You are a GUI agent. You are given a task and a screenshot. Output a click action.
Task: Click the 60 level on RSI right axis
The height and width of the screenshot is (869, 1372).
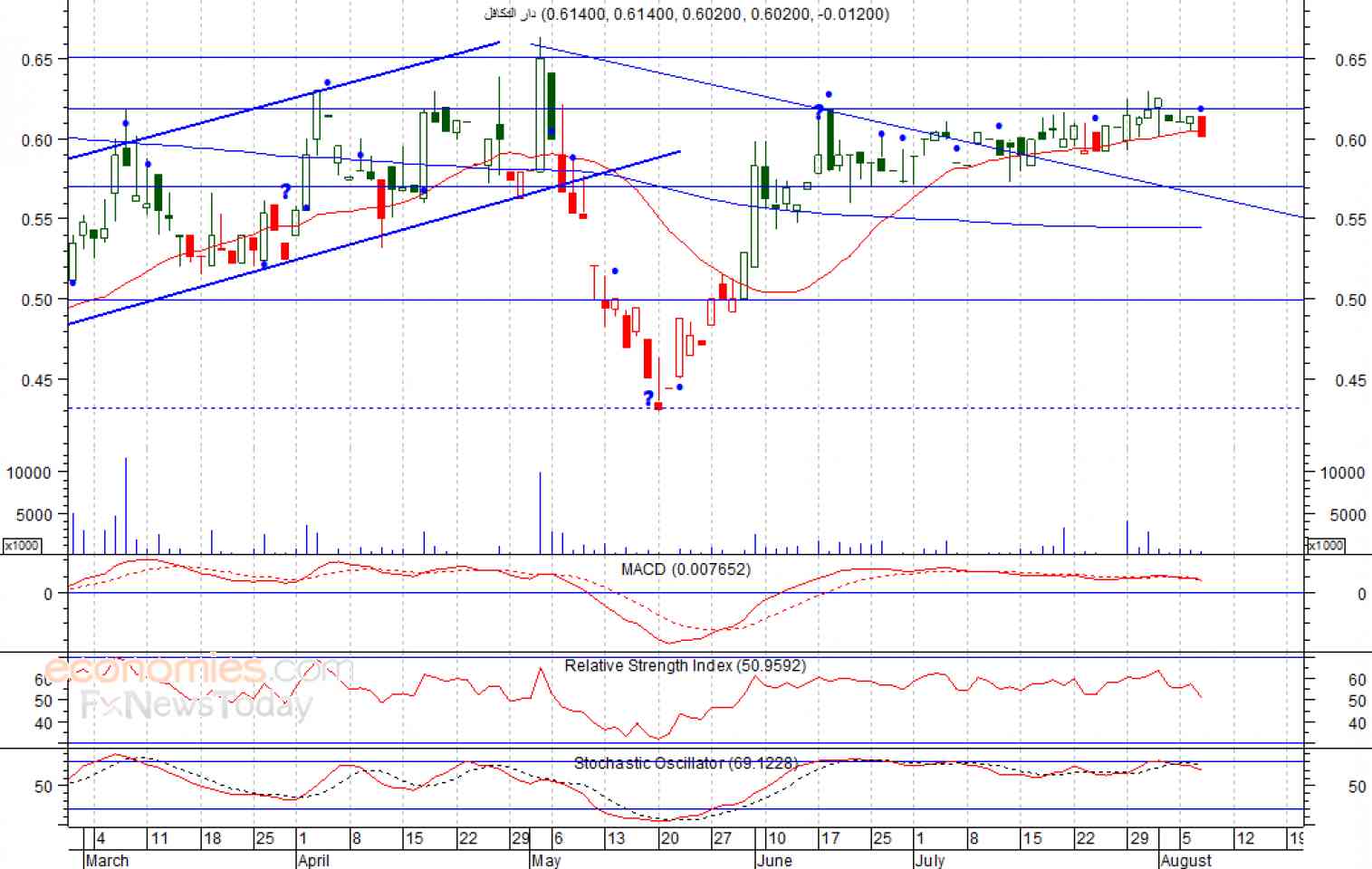[1357, 680]
